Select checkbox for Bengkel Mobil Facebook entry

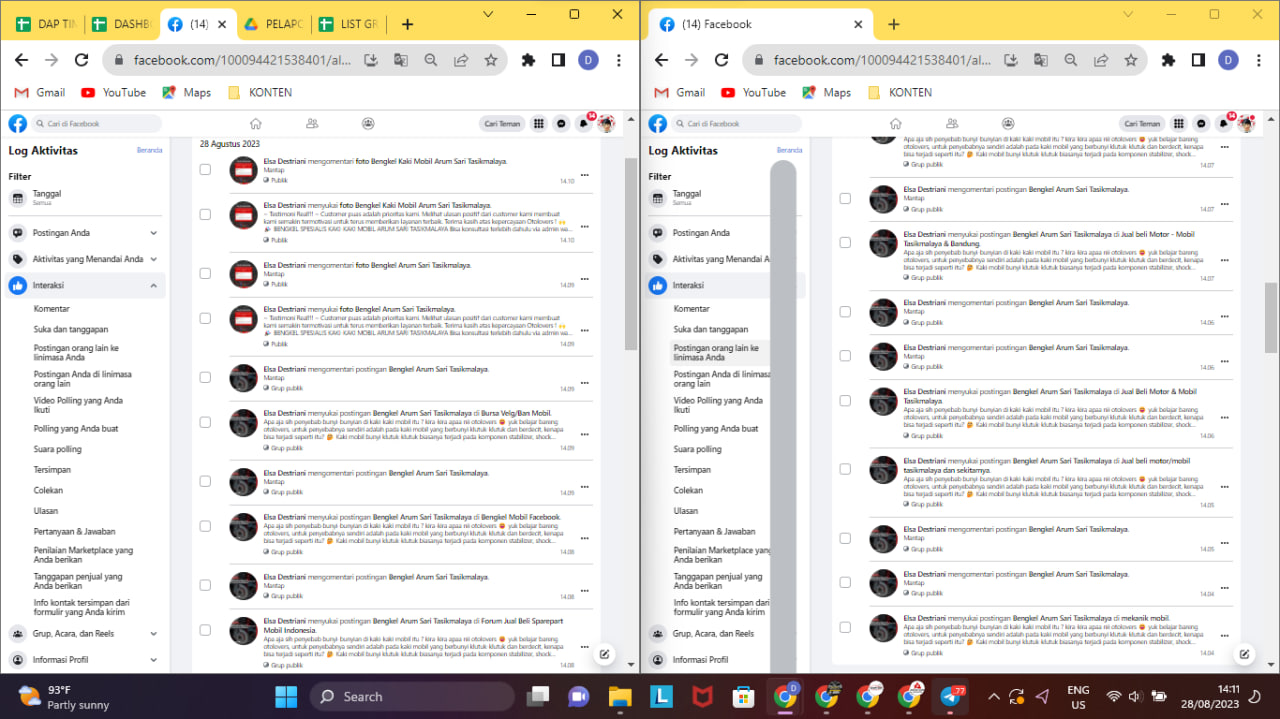[205, 526]
